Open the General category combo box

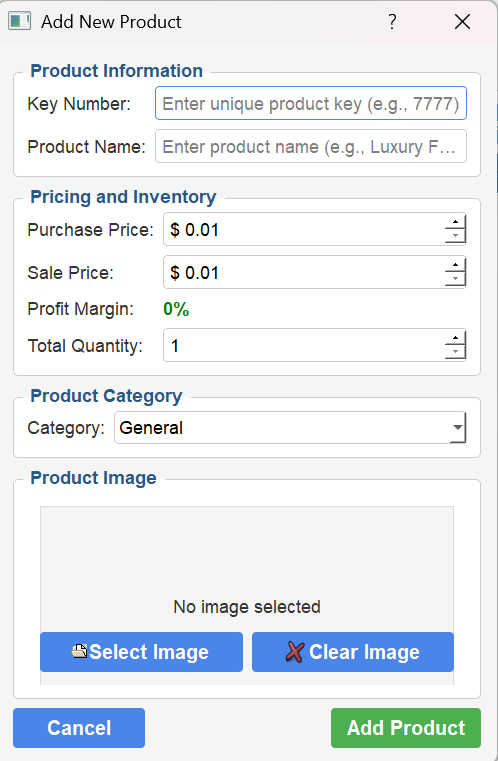coord(290,428)
